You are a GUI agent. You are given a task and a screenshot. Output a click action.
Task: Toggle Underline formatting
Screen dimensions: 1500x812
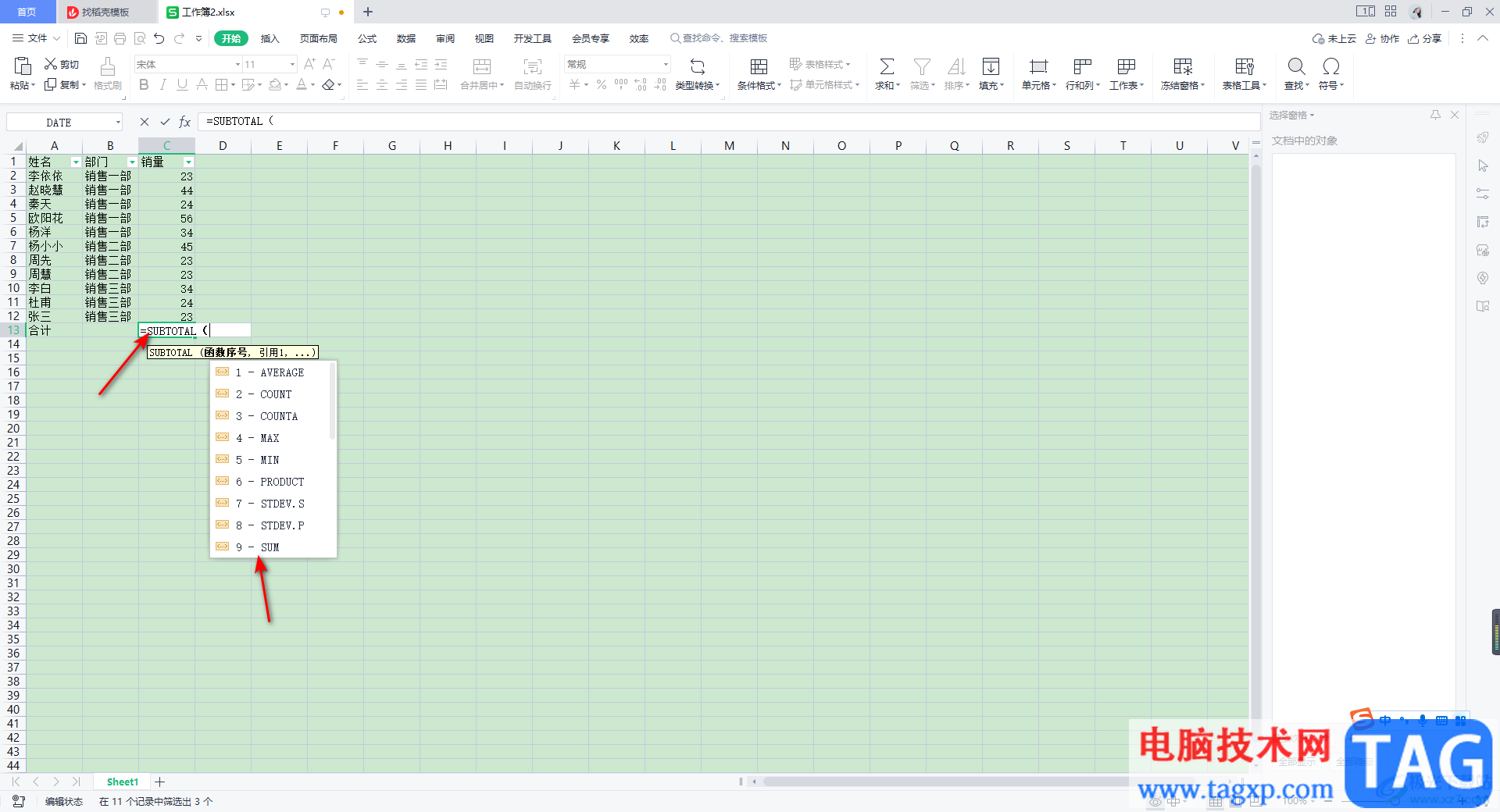182,84
